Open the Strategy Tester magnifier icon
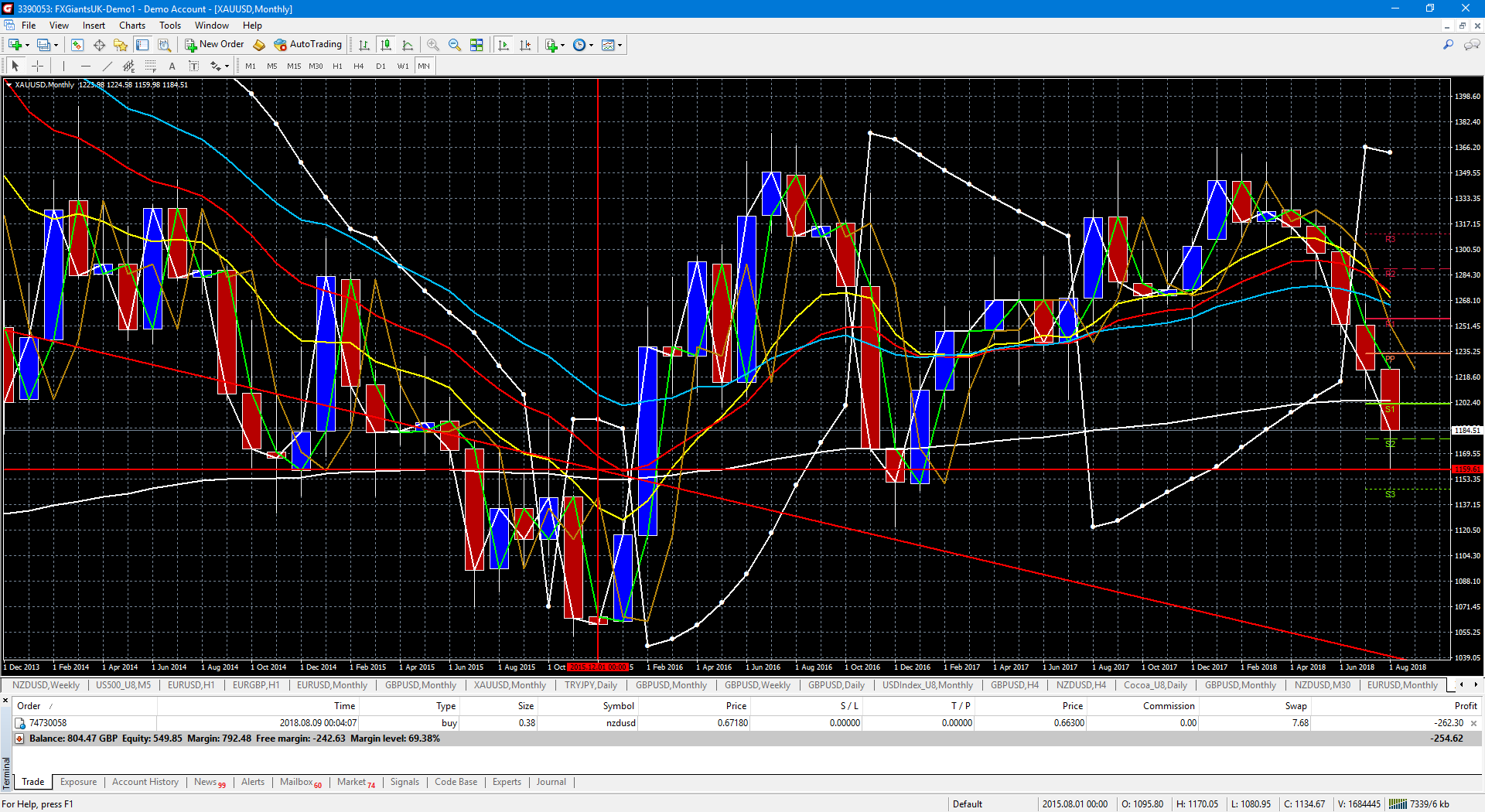Image resolution: width=1485 pixels, height=812 pixels. click(164, 45)
